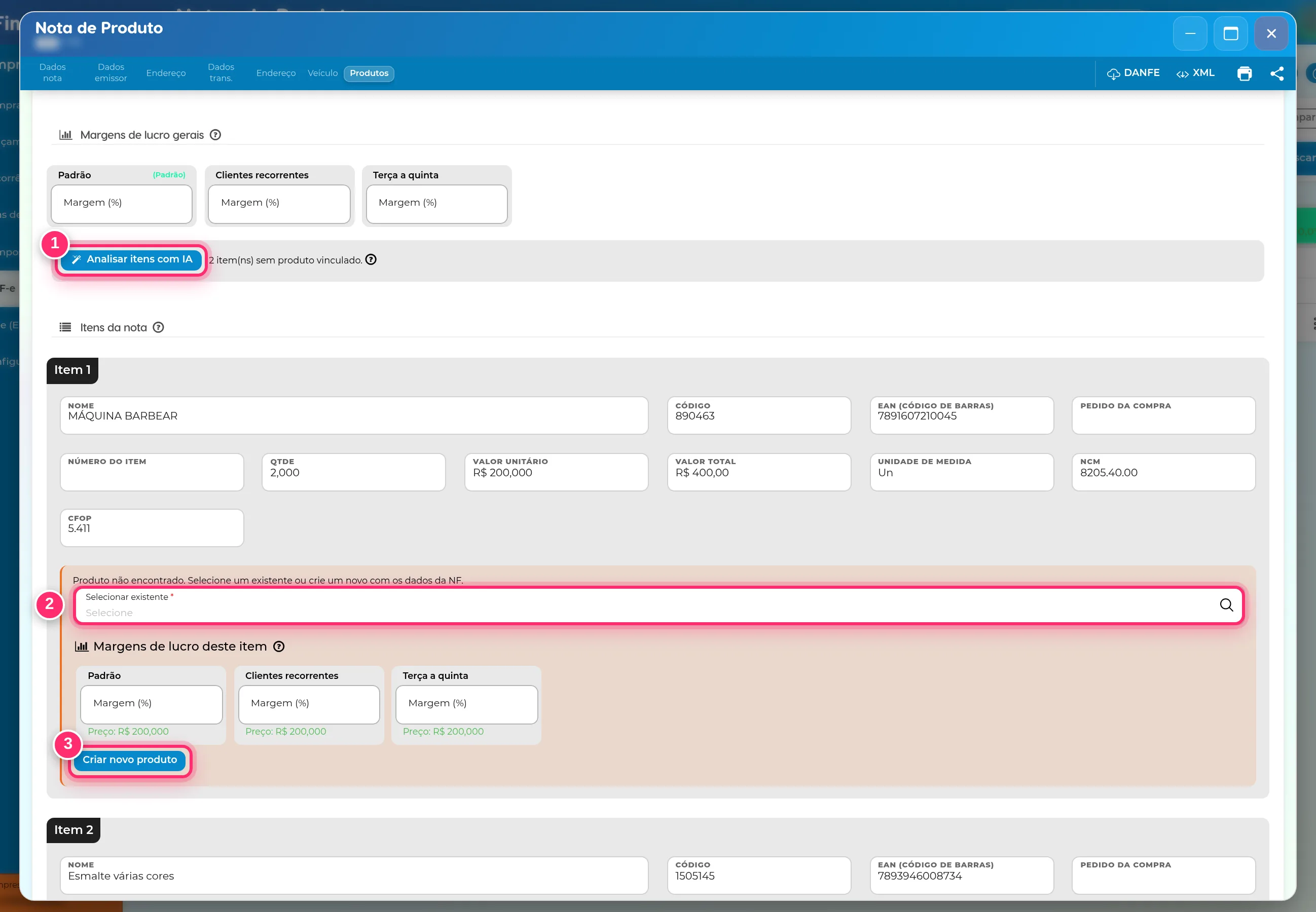1316x912 pixels.
Task: Click Item 1 PEDIDO DA COMPRA field
Action: (1163, 415)
